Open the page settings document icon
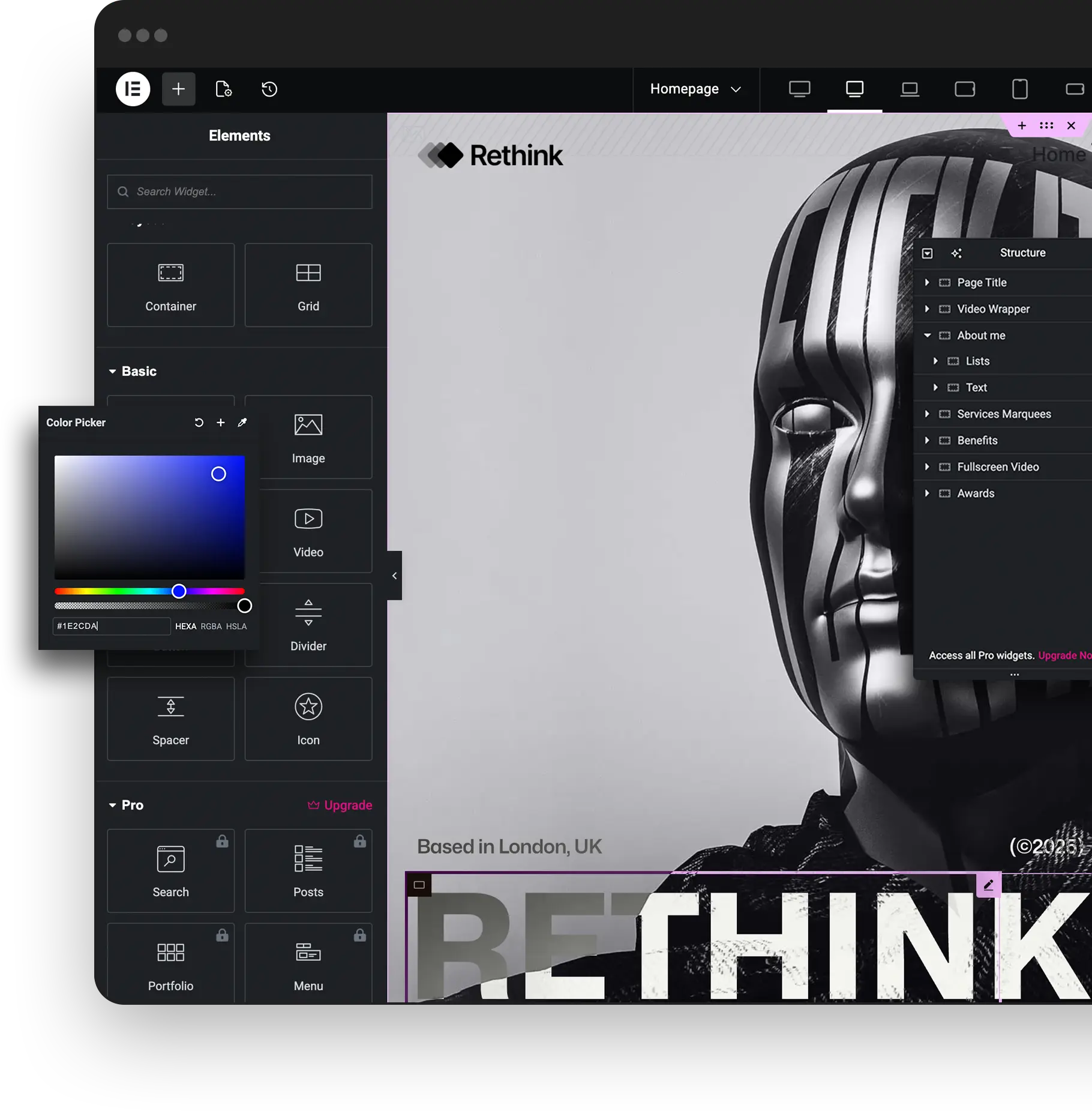This screenshot has width=1092, height=1111. point(223,89)
